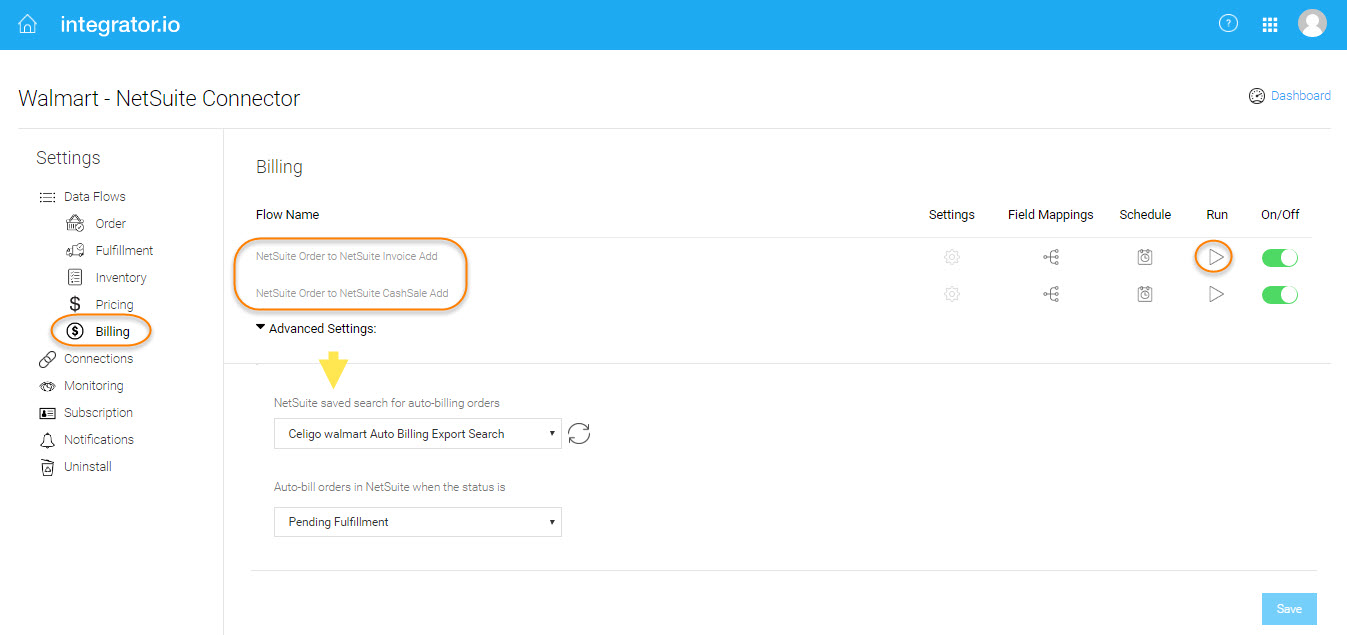Click Walmart - NetSuite Connector title
Screen dimensions: 1347x635
(x=159, y=98)
